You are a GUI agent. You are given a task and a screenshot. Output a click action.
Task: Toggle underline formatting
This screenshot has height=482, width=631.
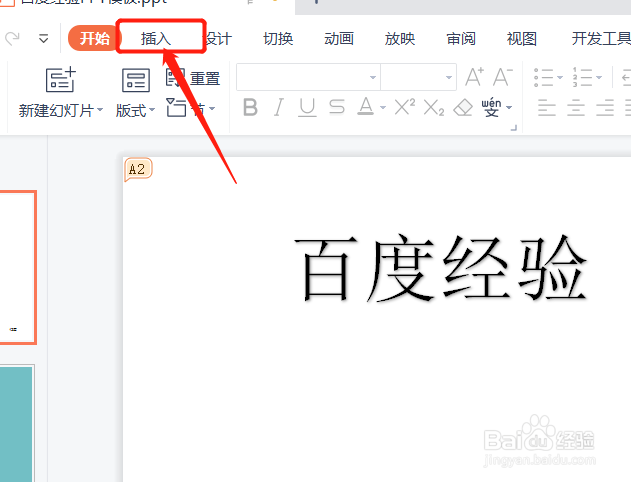pos(307,108)
